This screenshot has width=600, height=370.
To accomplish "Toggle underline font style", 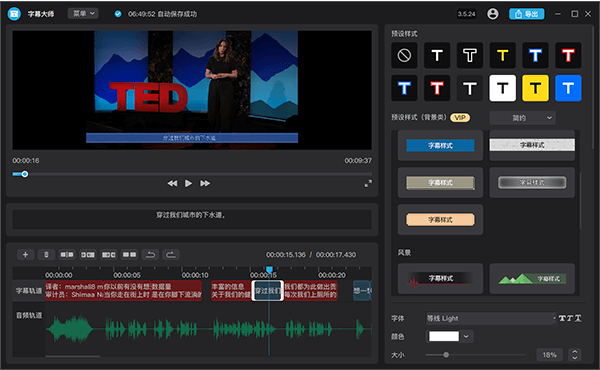I will (x=578, y=318).
